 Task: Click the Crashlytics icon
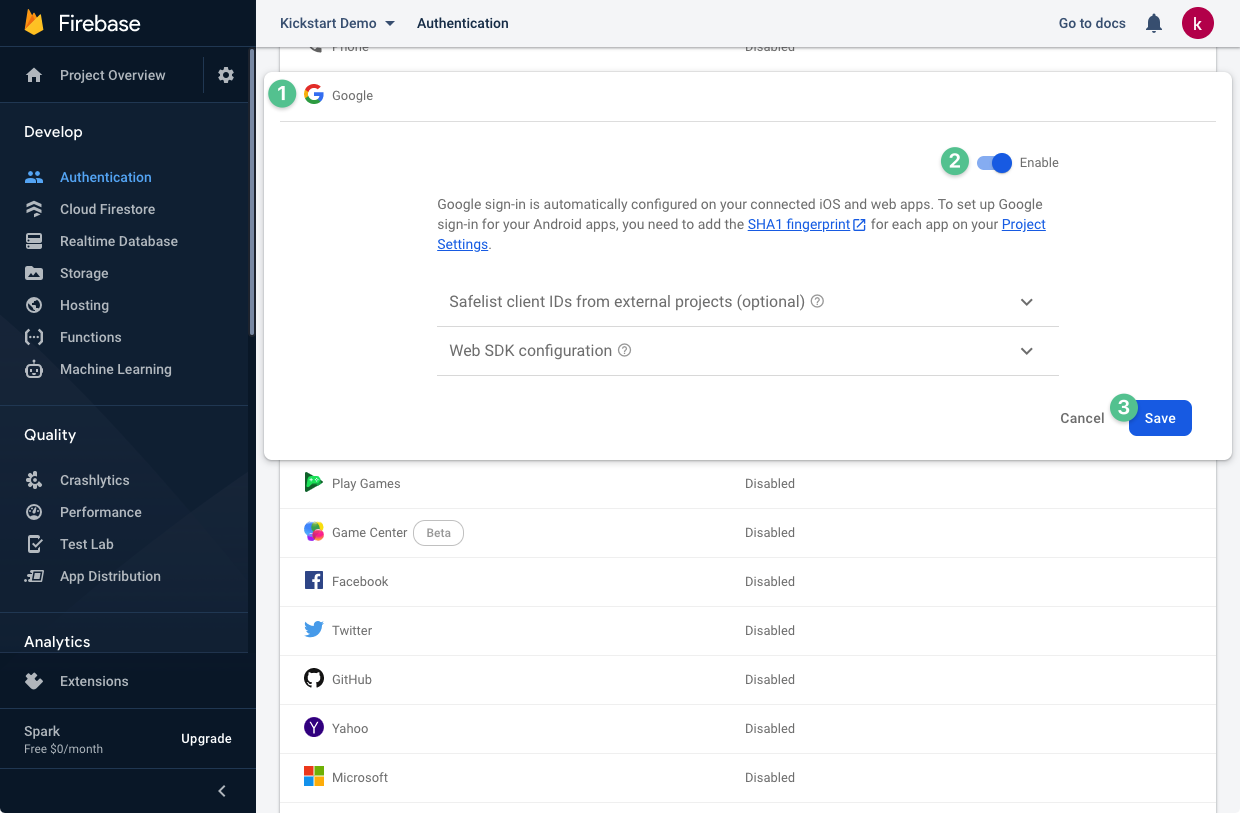click(x=34, y=480)
